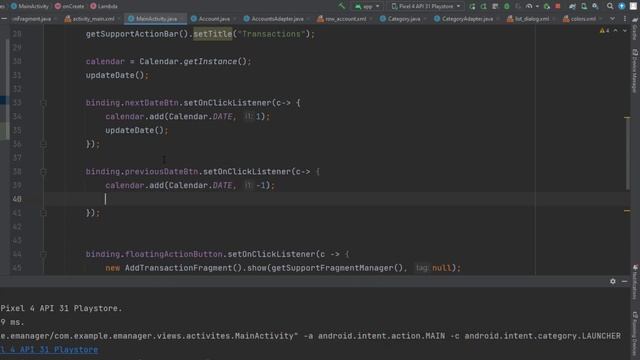Image resolution: width=640 pixels, height=360 pixels.
Task: Click on 'updateDate();' on line 31
Action: (117, 76)
